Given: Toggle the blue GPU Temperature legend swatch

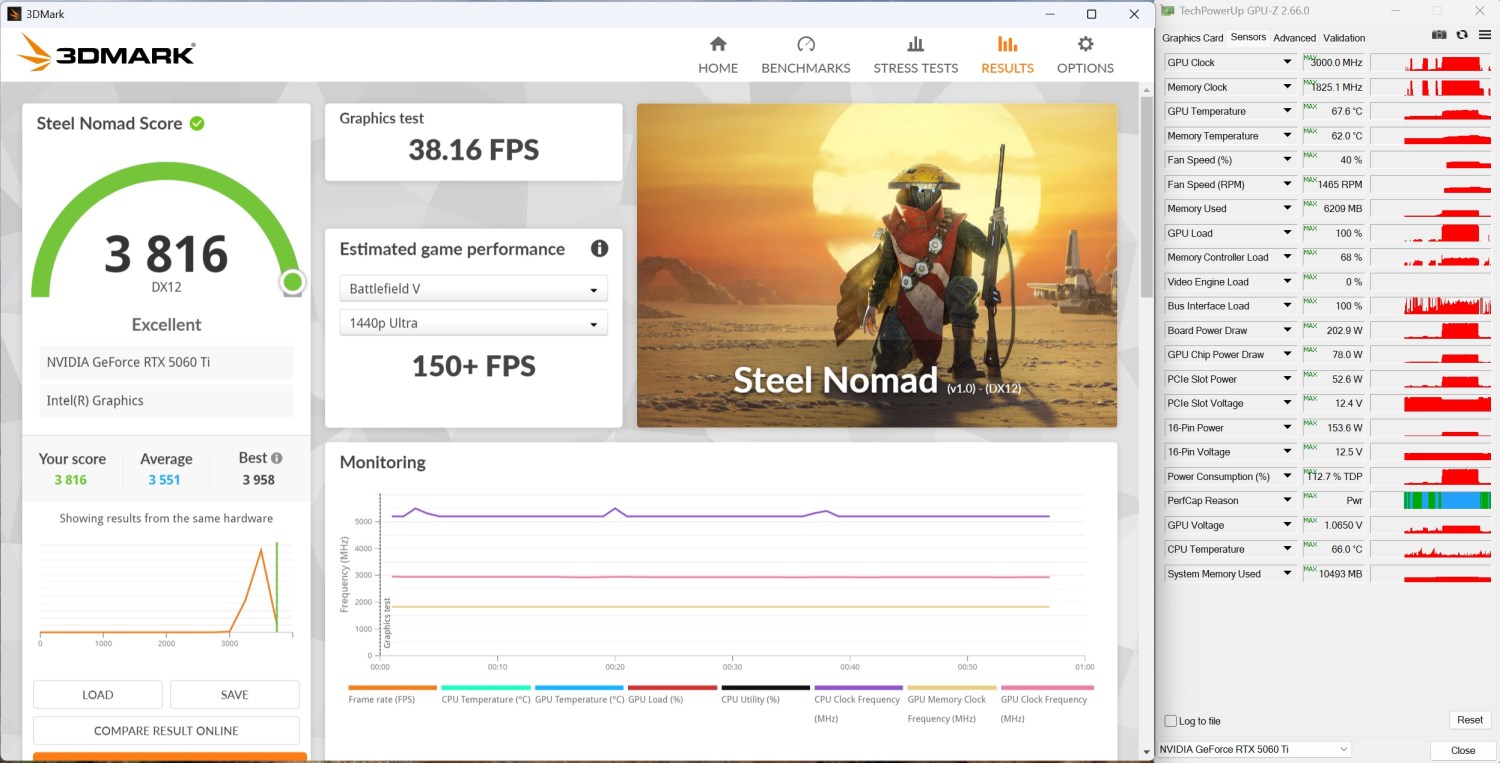Looking at the screenshot, I should (580, 688).
